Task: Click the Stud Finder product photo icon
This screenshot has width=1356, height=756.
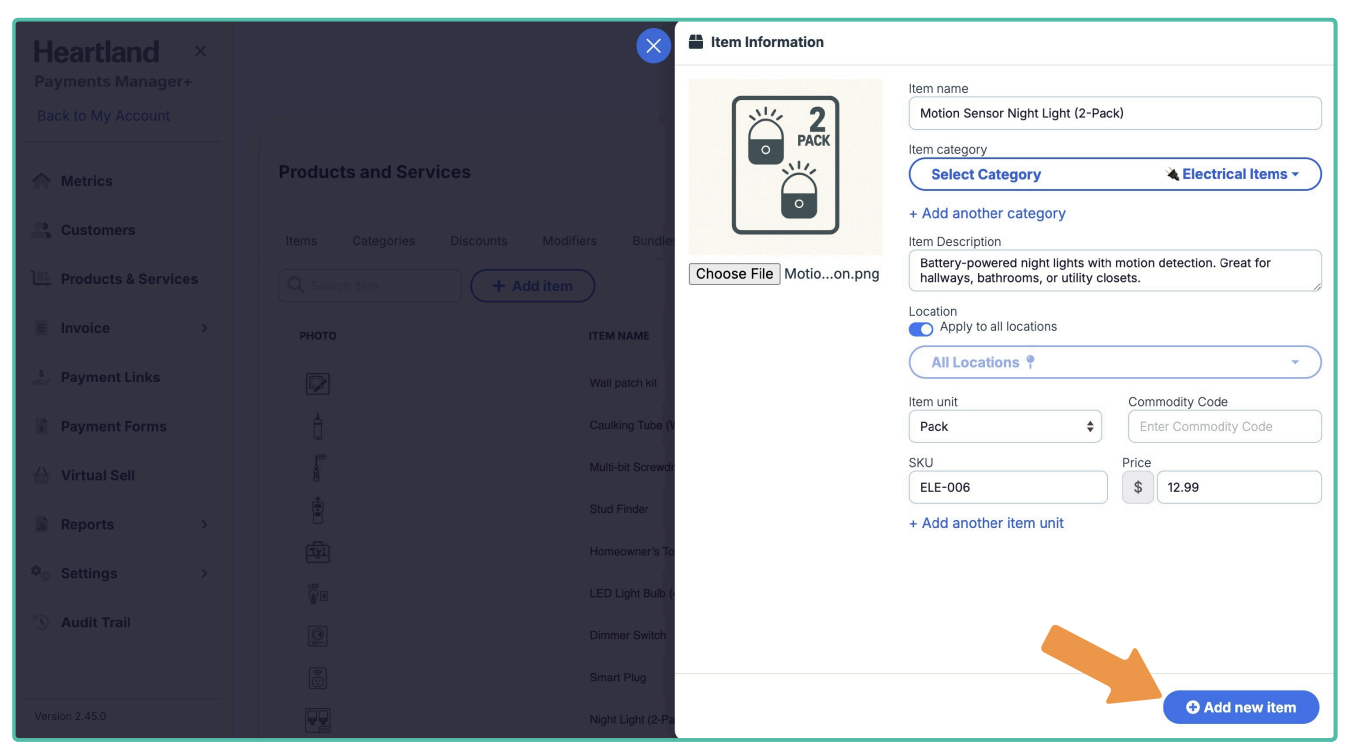Action: (x=317, y=510)
